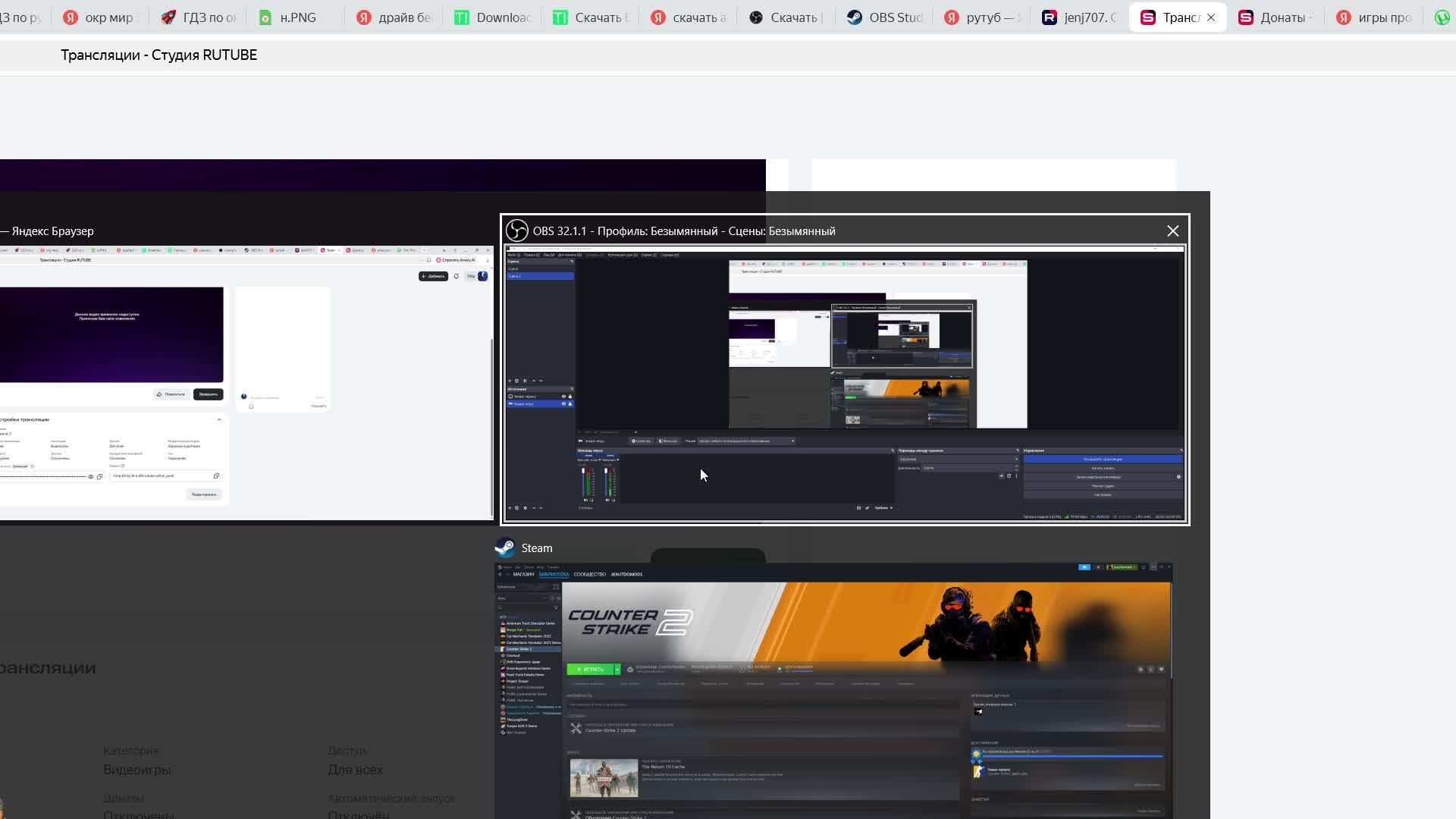This screenshot has height=819, width=1456.
Task: Close the active 'Трансл' tab
Action: click(1211, 17)
